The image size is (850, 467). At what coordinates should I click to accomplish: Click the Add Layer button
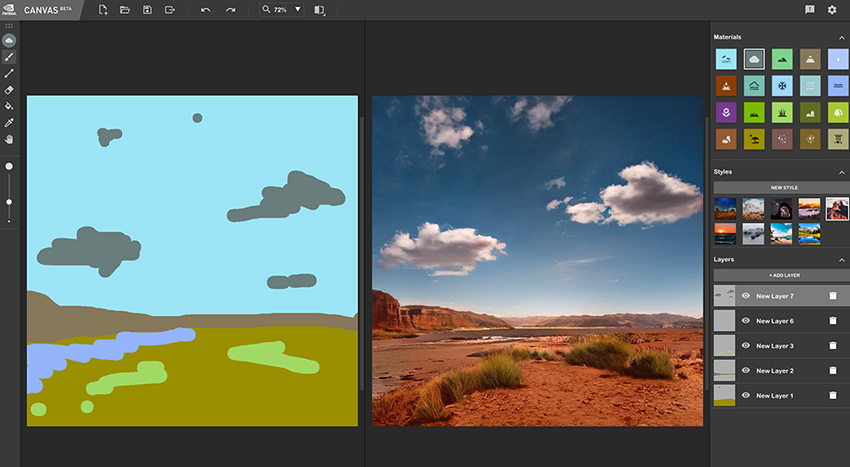tap(783, 275)
